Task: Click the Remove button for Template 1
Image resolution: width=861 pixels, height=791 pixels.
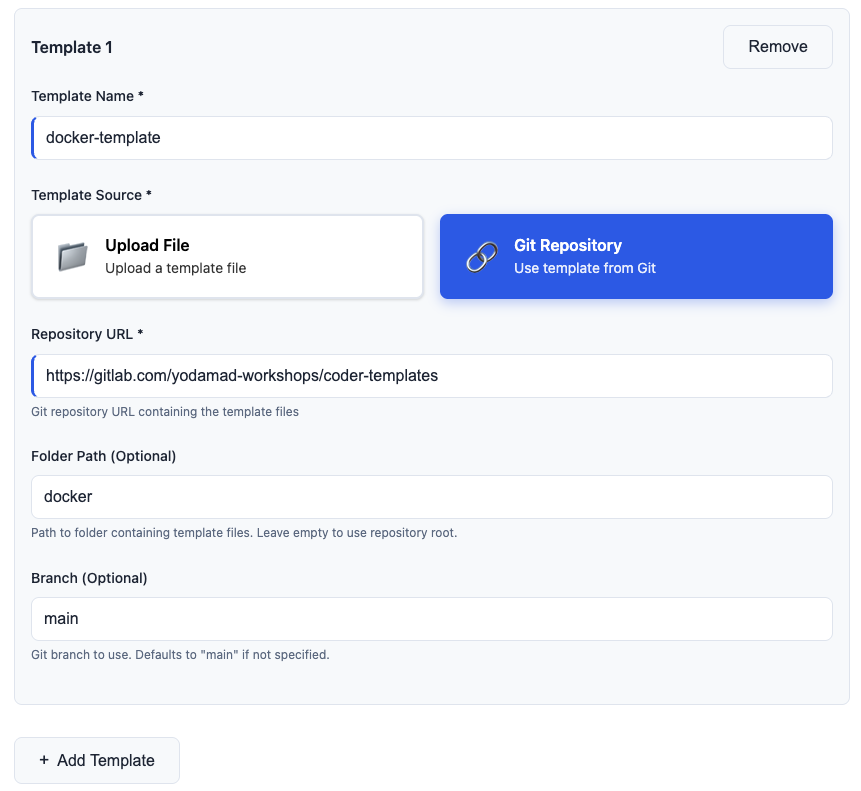Action: [x=777, y=46]
